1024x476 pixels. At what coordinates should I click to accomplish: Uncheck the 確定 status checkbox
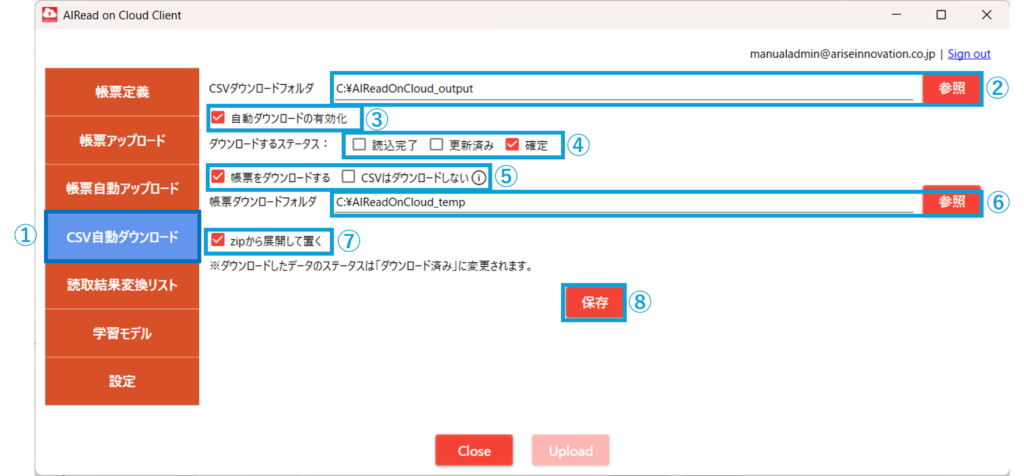[x=512, y=145]
